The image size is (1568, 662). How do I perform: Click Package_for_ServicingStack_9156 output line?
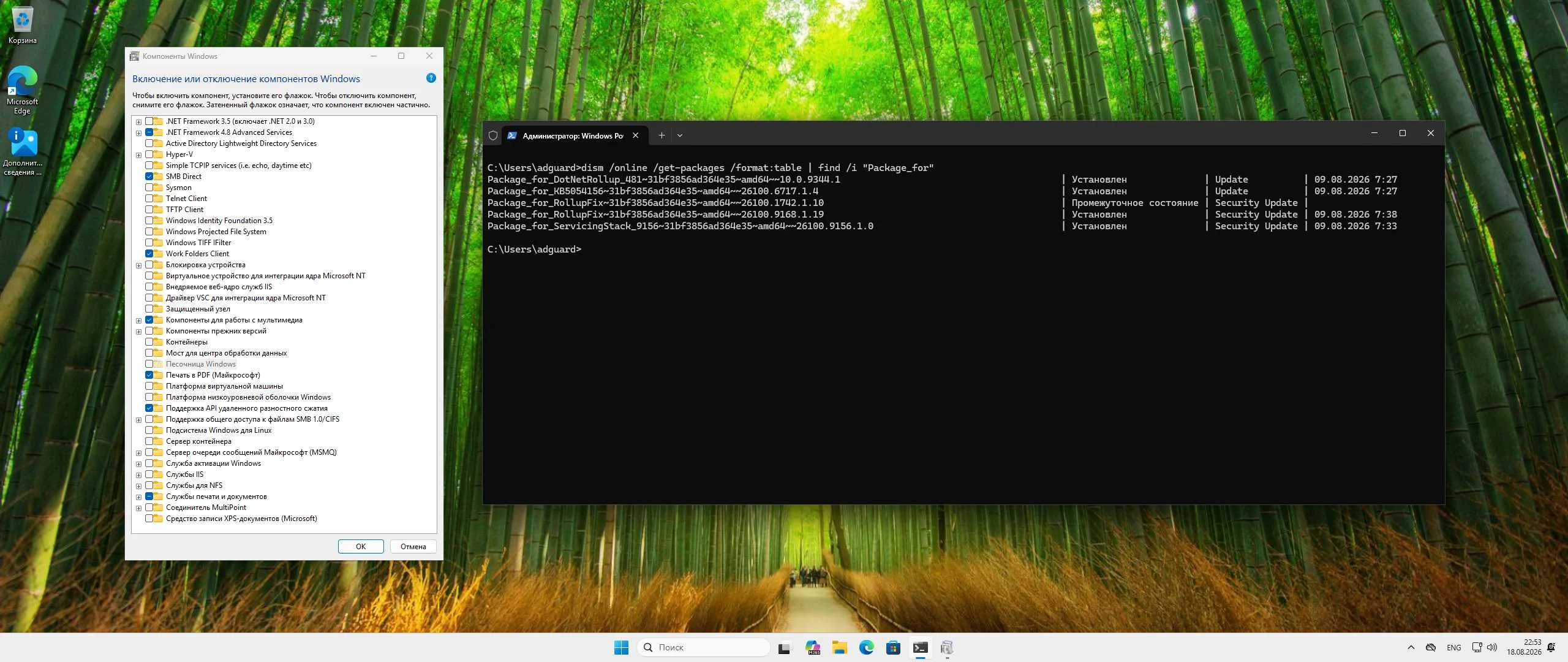[x=680, y=226]
